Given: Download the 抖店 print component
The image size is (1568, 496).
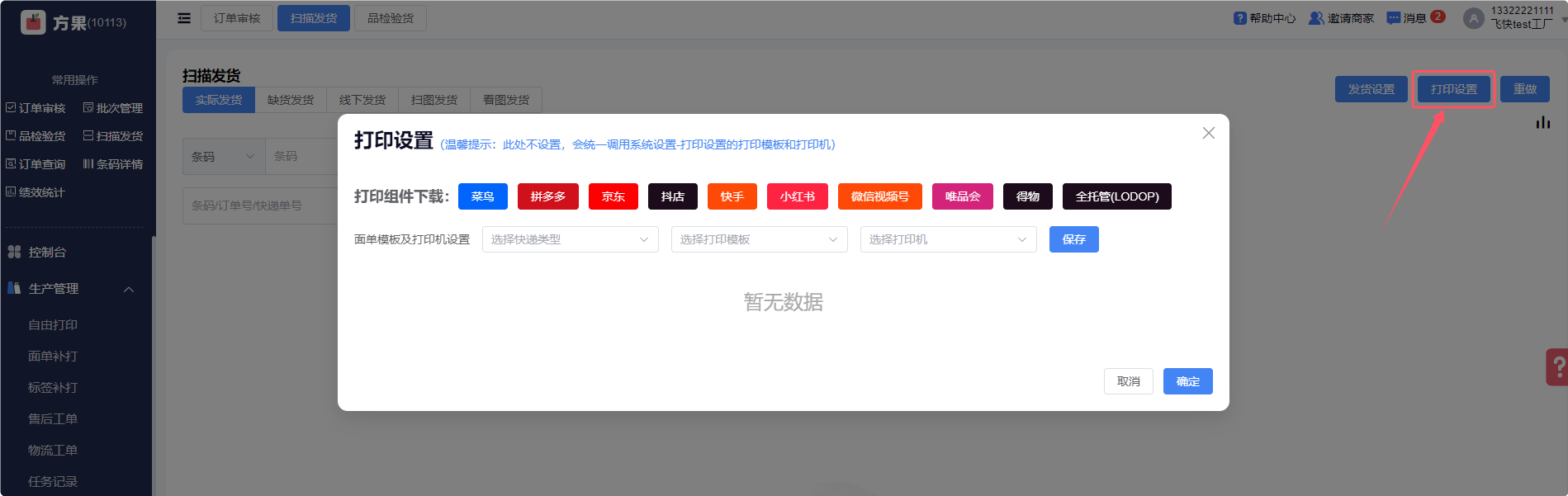Looking at the screenshot, I should [x=673, y=196].
